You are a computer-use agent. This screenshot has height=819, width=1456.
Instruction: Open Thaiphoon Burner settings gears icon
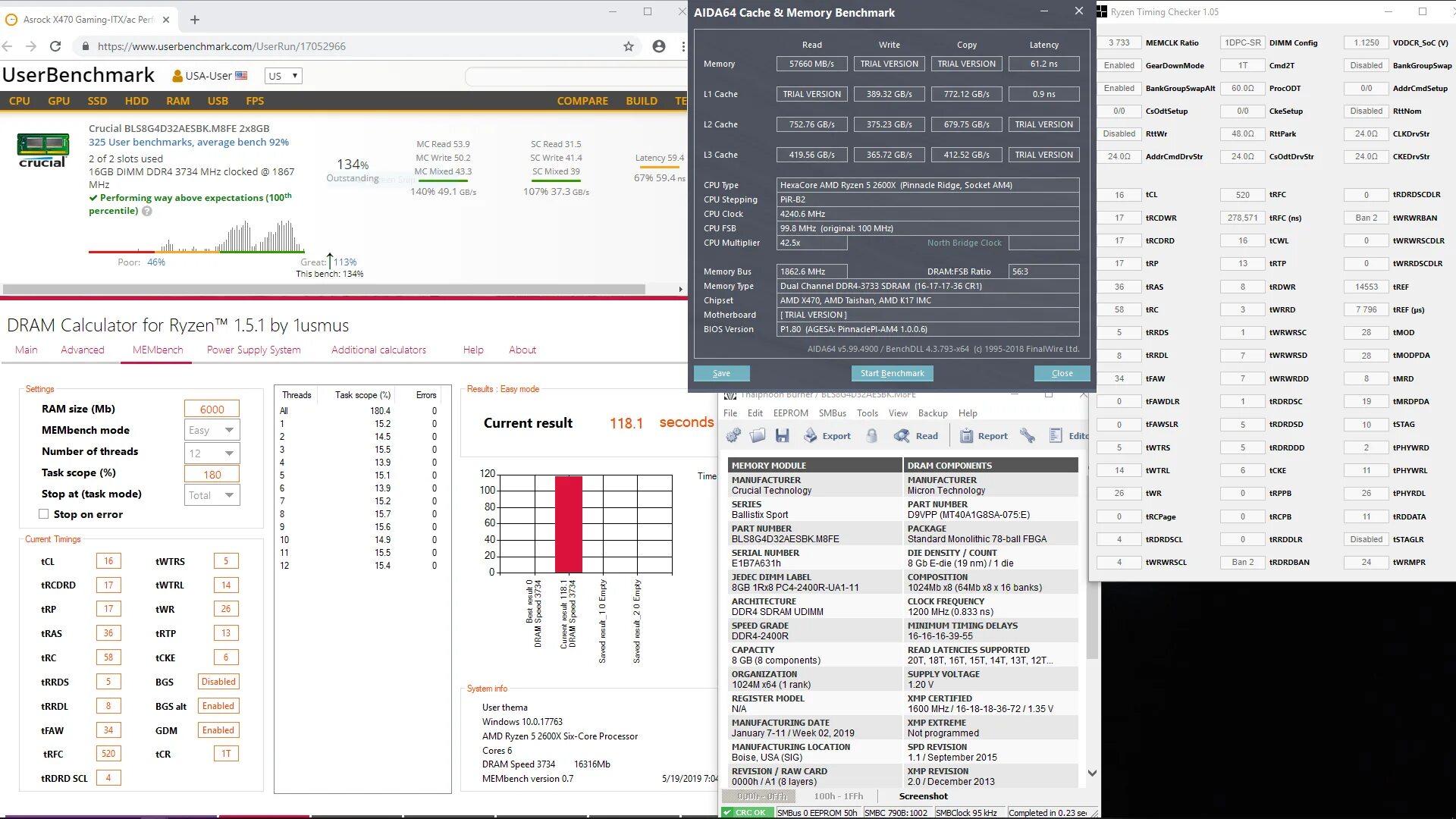tap(733, 436)
